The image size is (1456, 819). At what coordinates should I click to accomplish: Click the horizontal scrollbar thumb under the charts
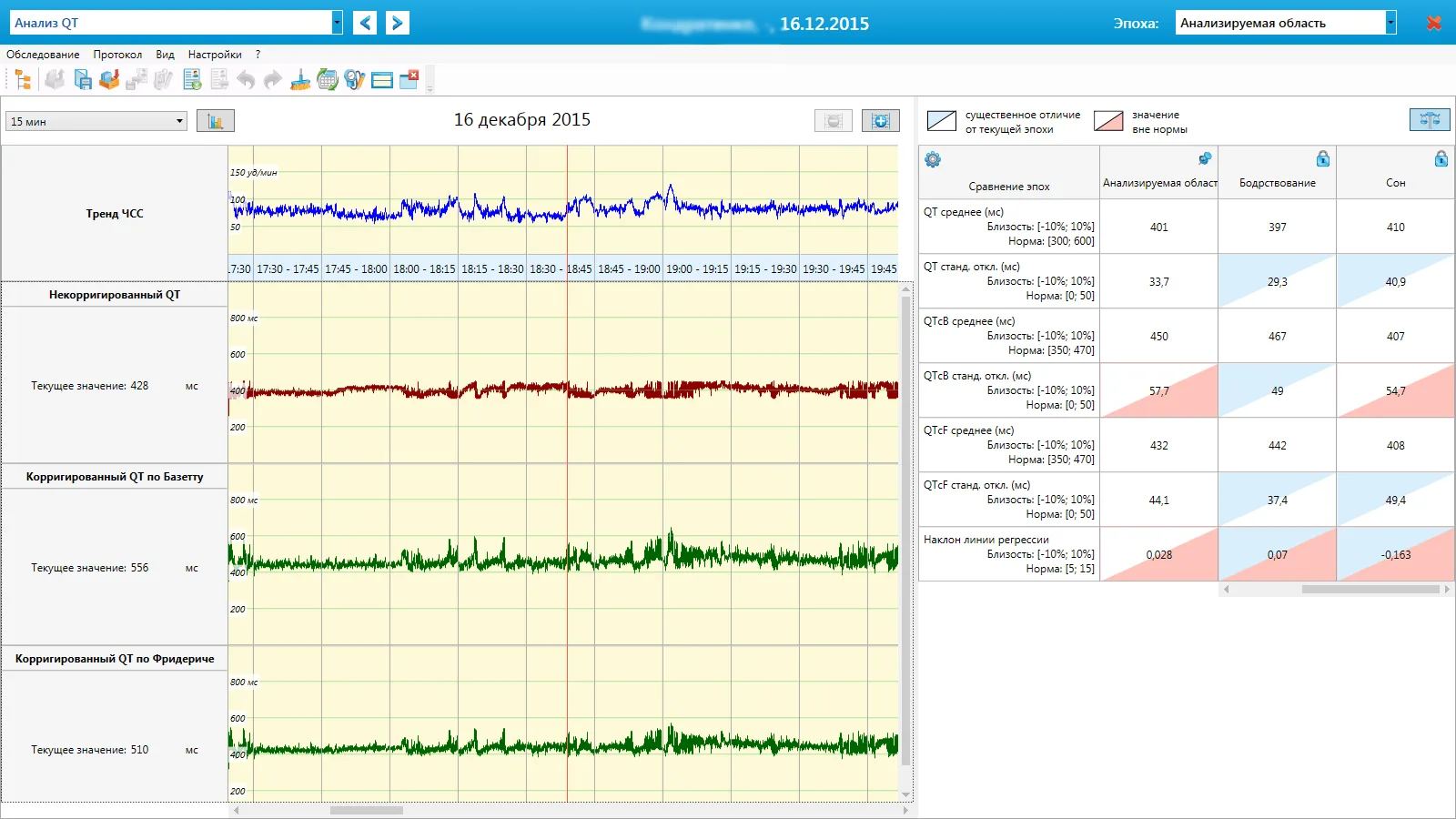tap(367, 810)
